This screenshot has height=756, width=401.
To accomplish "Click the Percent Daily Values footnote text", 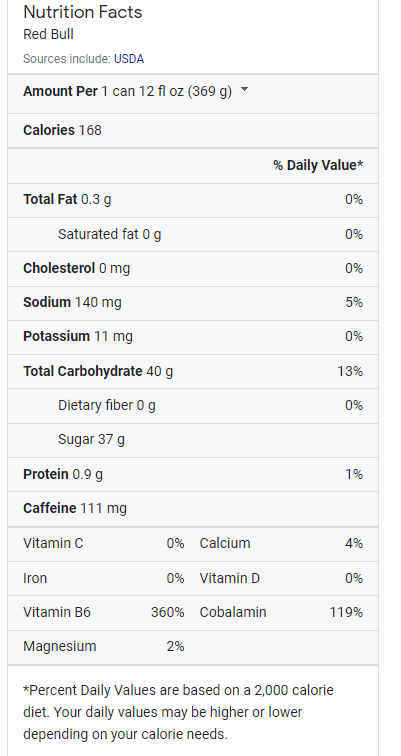I will coord(178,712).
